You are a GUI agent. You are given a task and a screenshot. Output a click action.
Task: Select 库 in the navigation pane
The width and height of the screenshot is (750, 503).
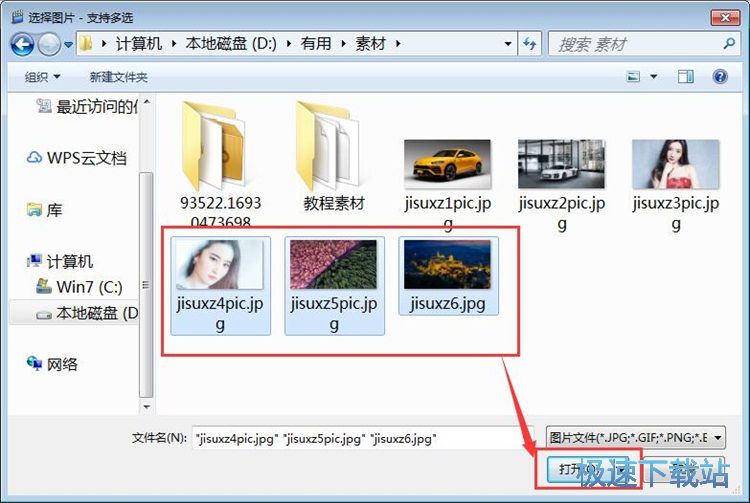[x=44, y=210]
